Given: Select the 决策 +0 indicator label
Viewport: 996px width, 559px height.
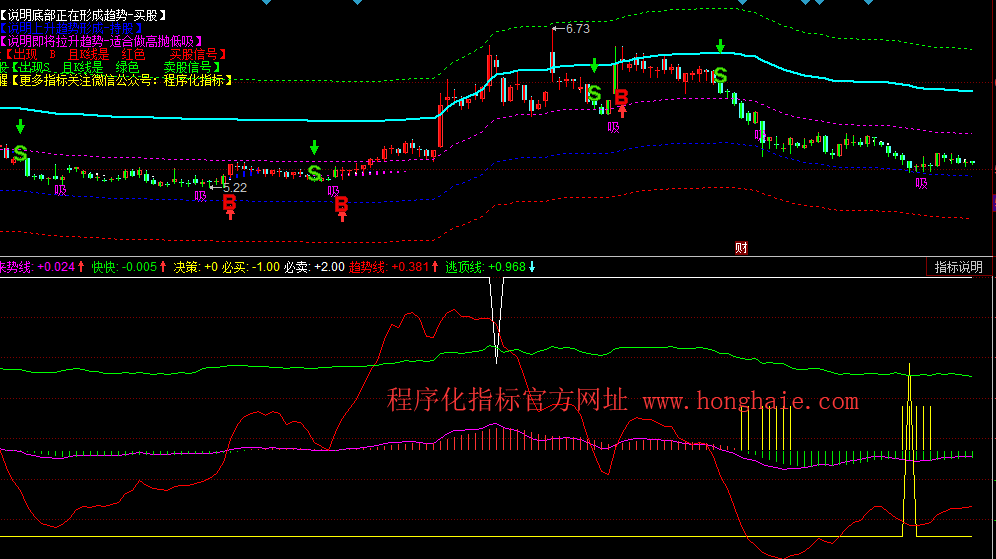Looking at the screenshot, I should coord(195,267).
